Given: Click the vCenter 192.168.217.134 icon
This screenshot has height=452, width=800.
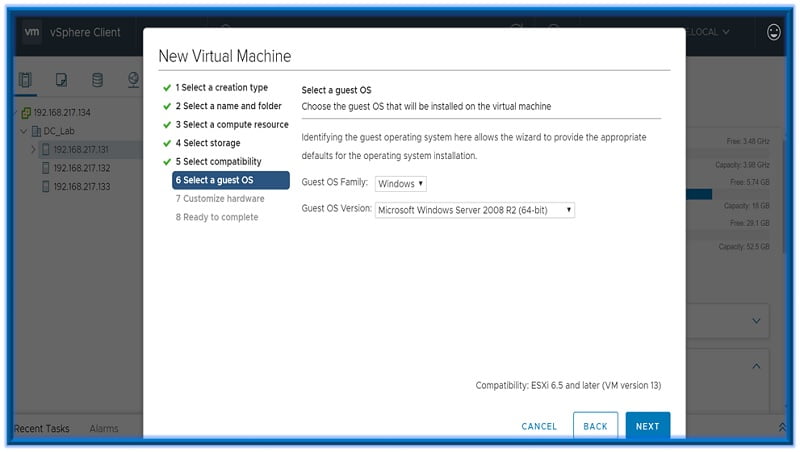Looking at the screenshot, I should tap(25, 112).
